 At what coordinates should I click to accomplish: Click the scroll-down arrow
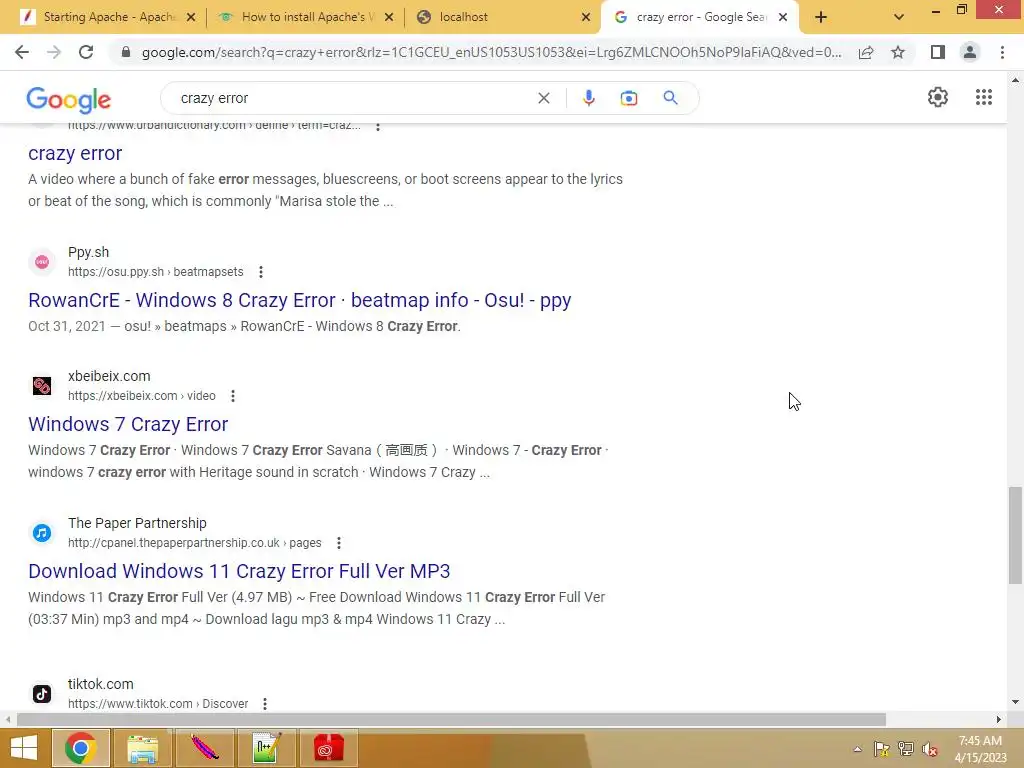1015,703
